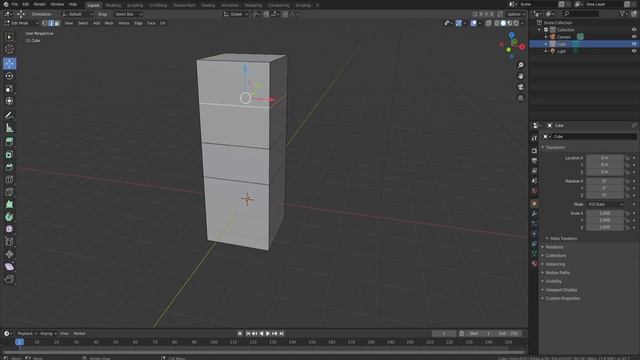
Task: Switch to face select mode
Action: pos(57,23)
